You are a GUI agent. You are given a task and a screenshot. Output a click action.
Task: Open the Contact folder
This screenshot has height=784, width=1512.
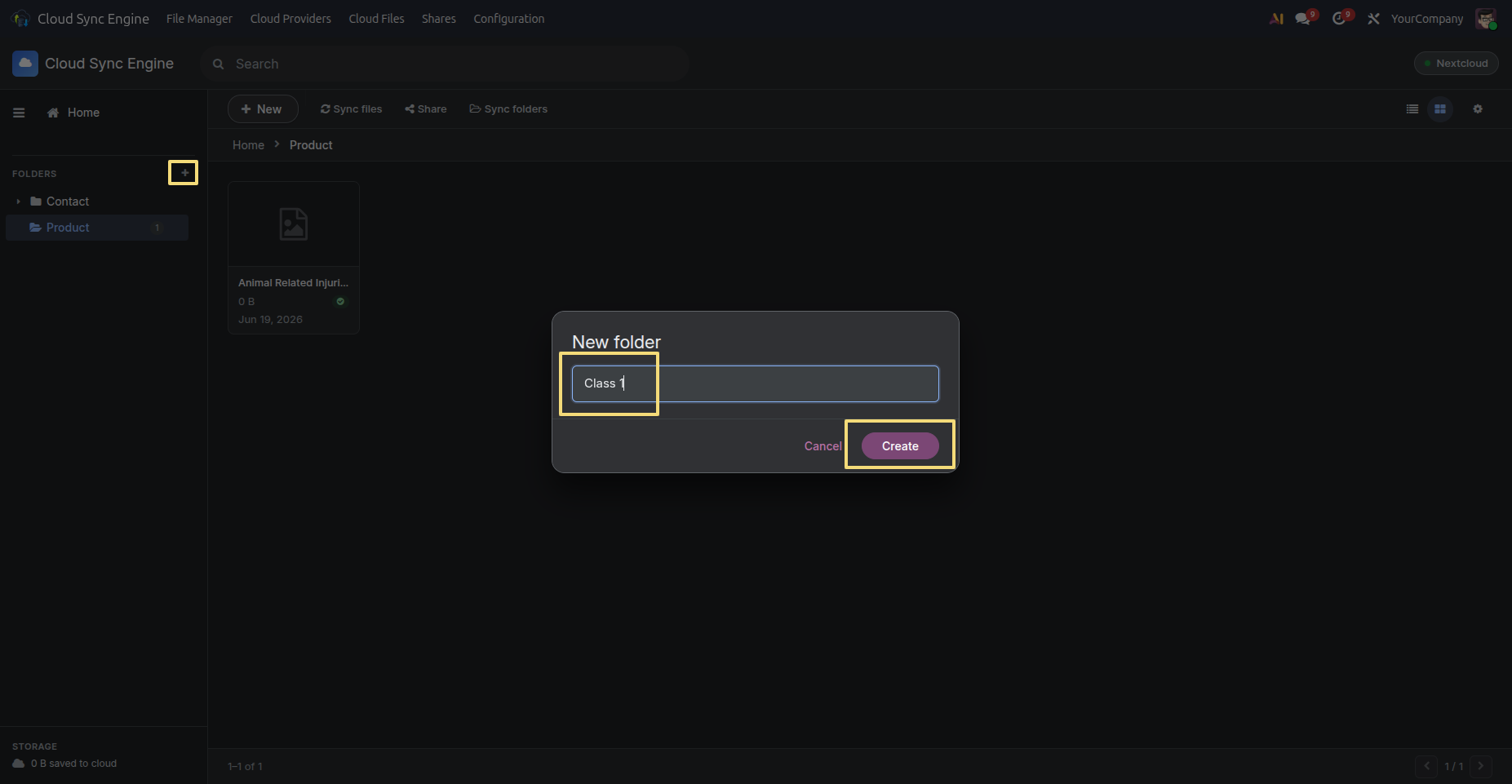[x=68, y=202]
